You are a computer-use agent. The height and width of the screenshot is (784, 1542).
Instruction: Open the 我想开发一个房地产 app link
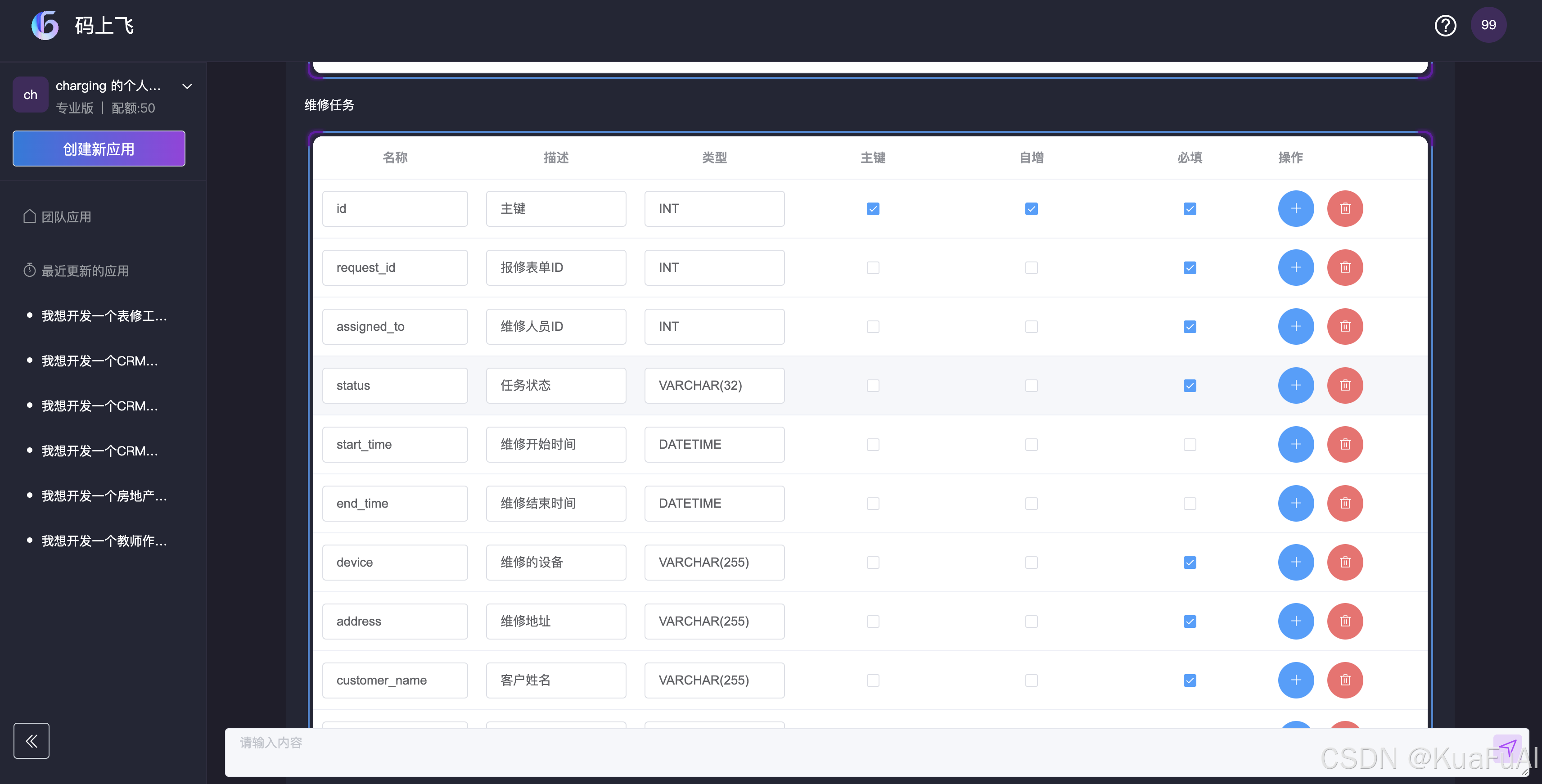coord(104,496)
